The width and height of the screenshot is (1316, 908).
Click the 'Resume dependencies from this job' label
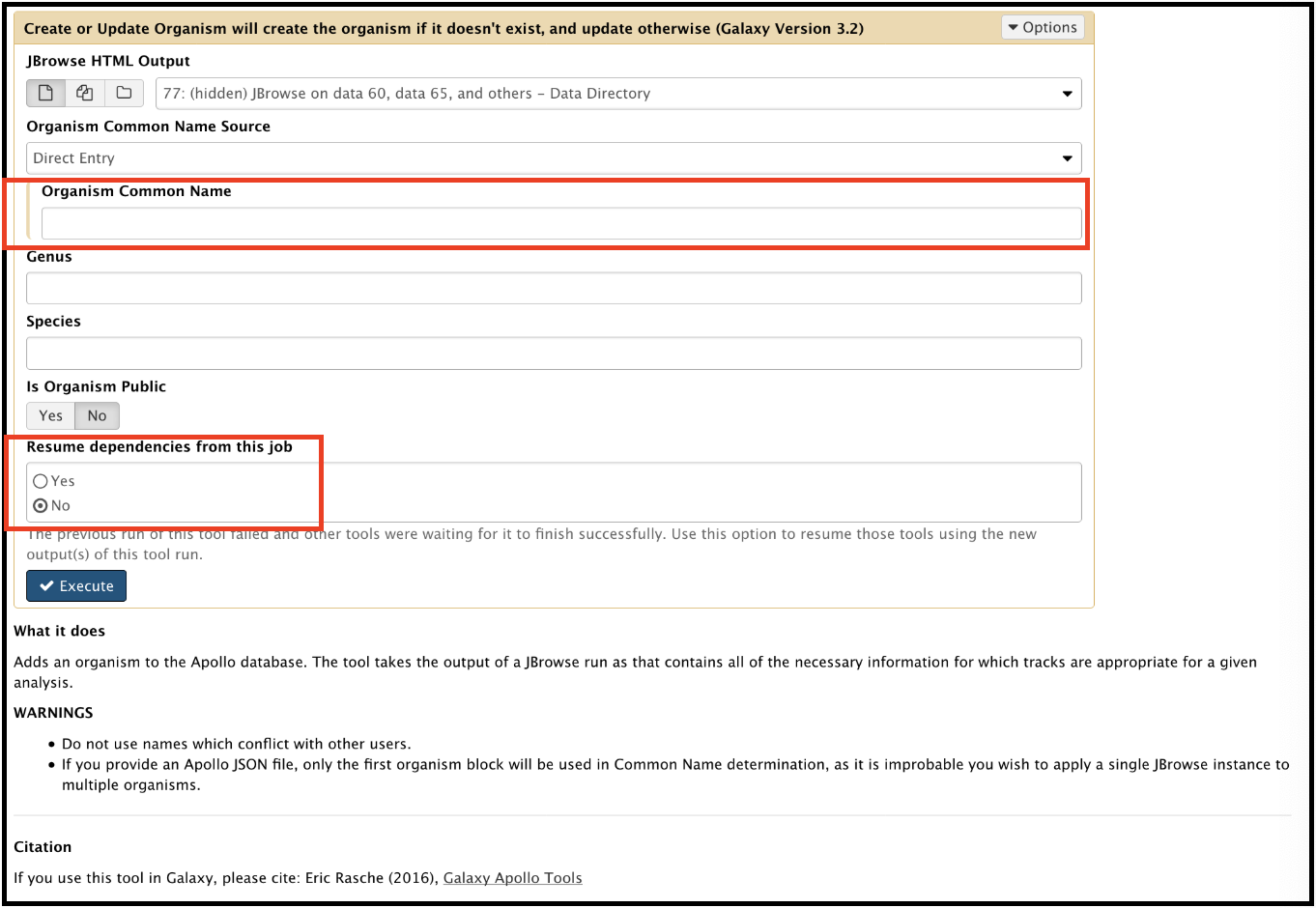(x=159, y=446)
